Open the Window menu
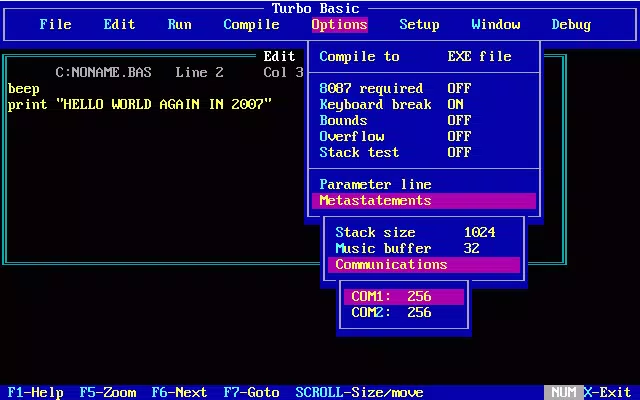640x400 pixels. pyautogui.click(x=496, y=24)
